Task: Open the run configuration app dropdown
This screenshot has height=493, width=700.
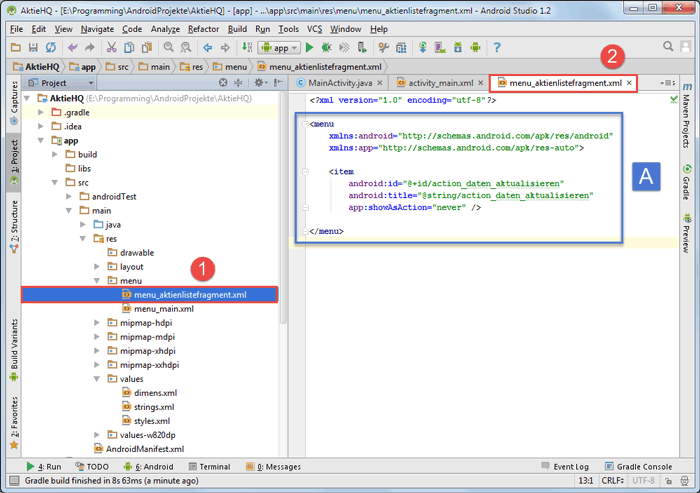Action: [279, 48]
